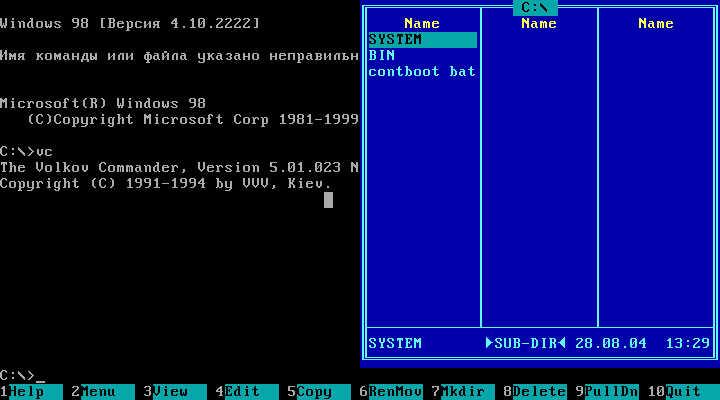The image size is (720, 400).
Task: Click the Russian error message line
Action: (180, 56)
